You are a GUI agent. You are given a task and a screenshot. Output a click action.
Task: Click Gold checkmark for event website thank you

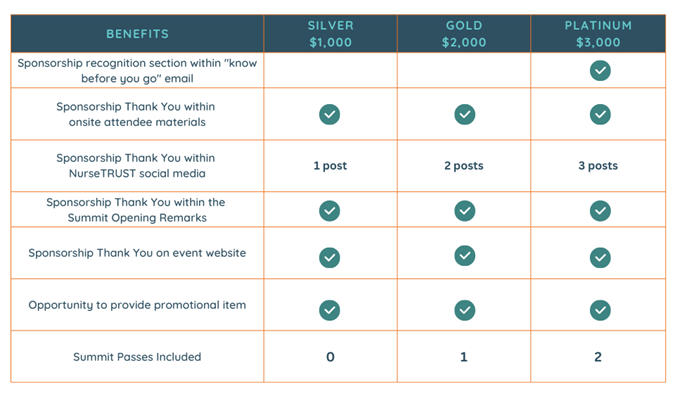tap(465, 255)
